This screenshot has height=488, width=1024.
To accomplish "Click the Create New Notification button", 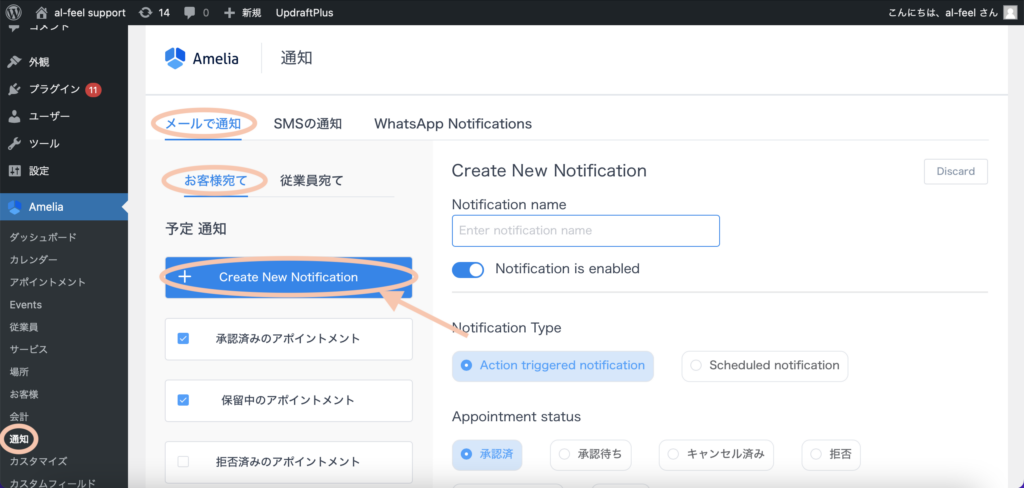I will pos(288,277).
